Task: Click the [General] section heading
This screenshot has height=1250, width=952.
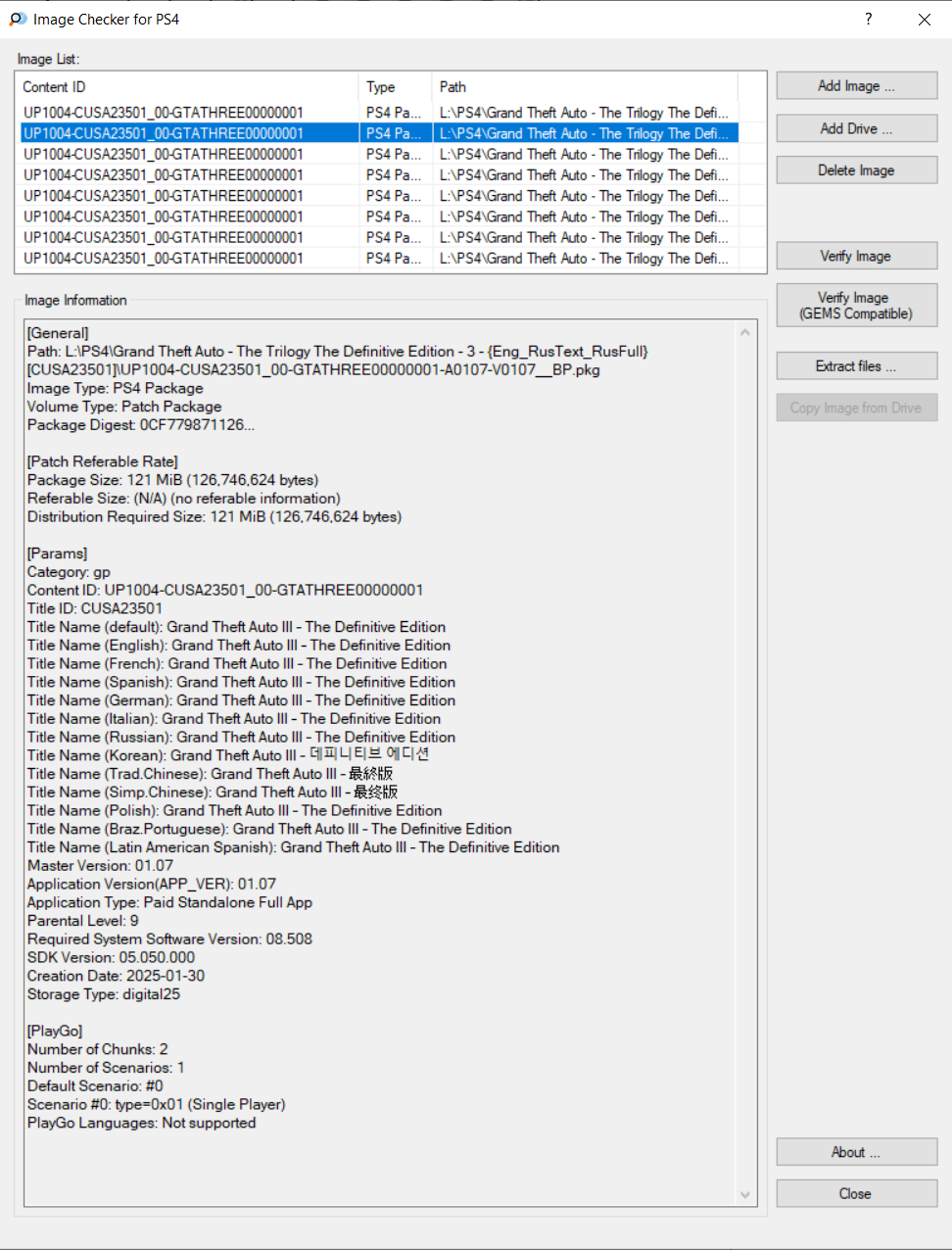Action: (58, 333)
